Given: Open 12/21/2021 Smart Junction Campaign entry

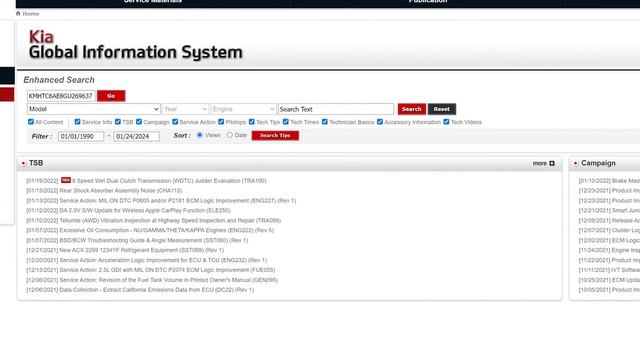Looking at the screenshot, I should 609,211.
